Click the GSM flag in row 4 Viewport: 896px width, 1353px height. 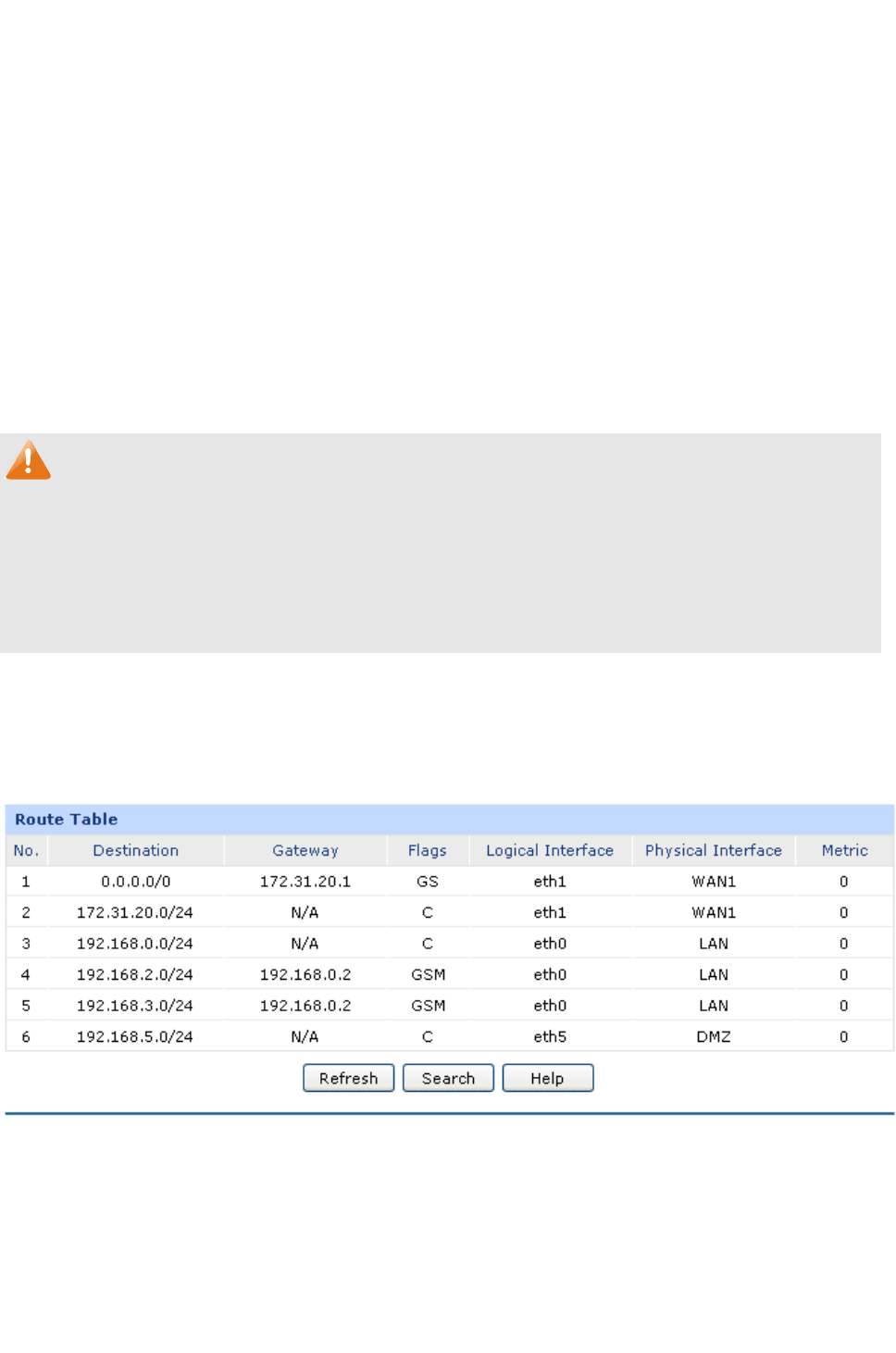tap(429, 974)
